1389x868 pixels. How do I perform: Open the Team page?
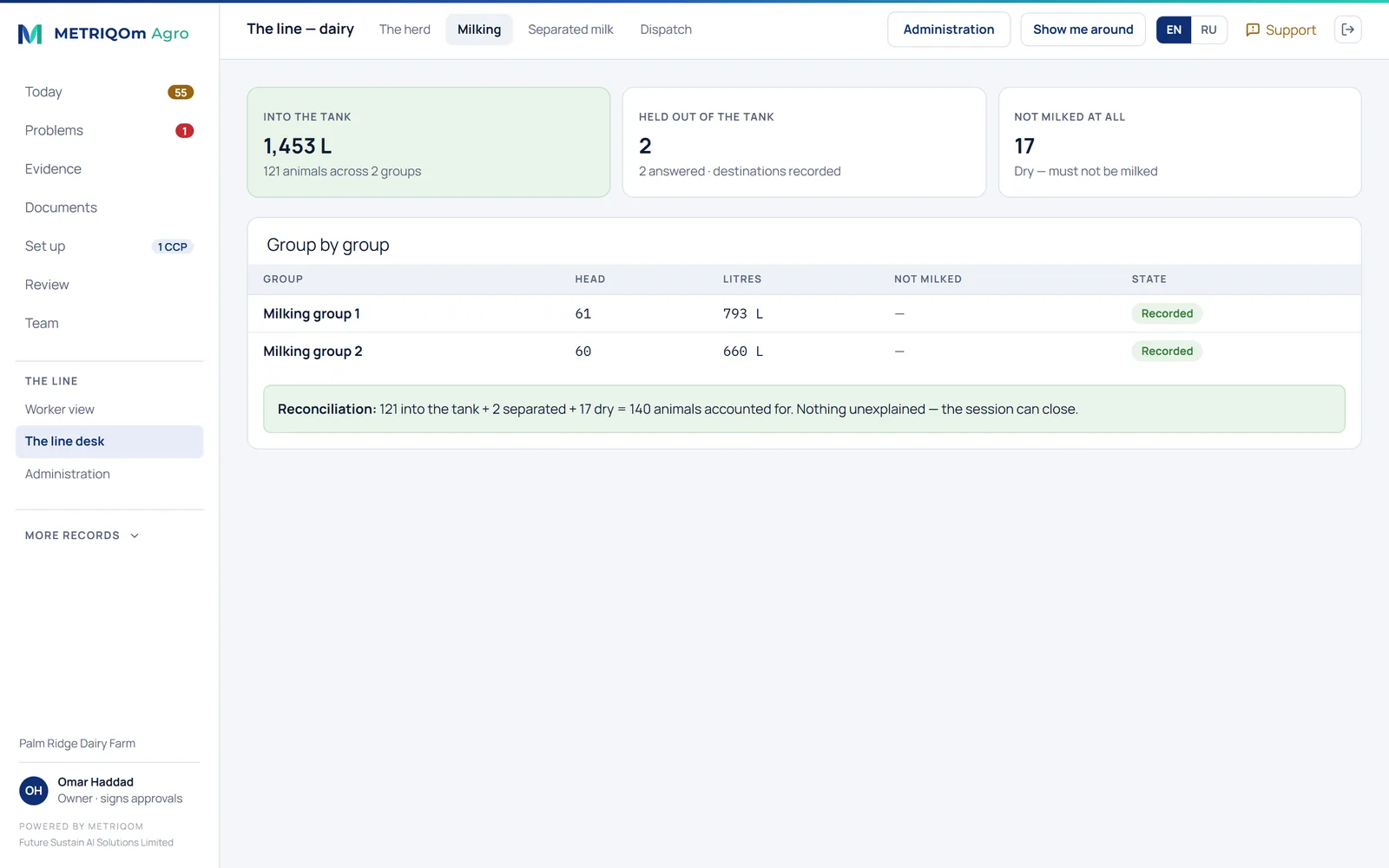[x=109, y=323]
